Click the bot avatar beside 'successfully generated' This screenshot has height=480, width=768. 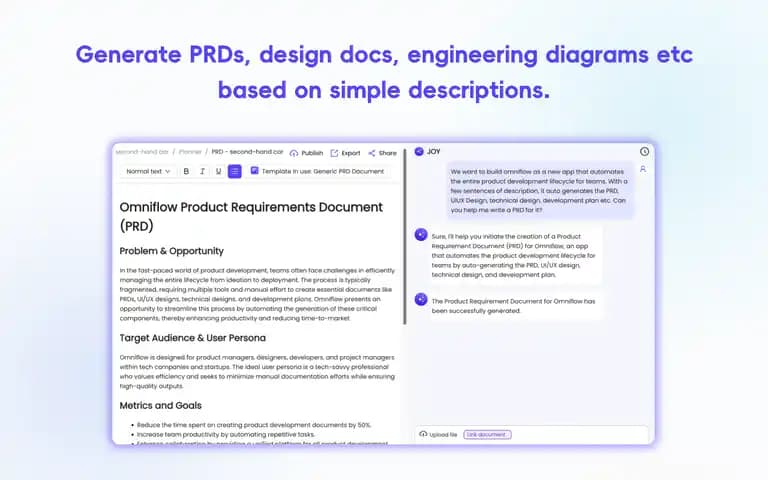pyautogui.click(x=421, y=299)
